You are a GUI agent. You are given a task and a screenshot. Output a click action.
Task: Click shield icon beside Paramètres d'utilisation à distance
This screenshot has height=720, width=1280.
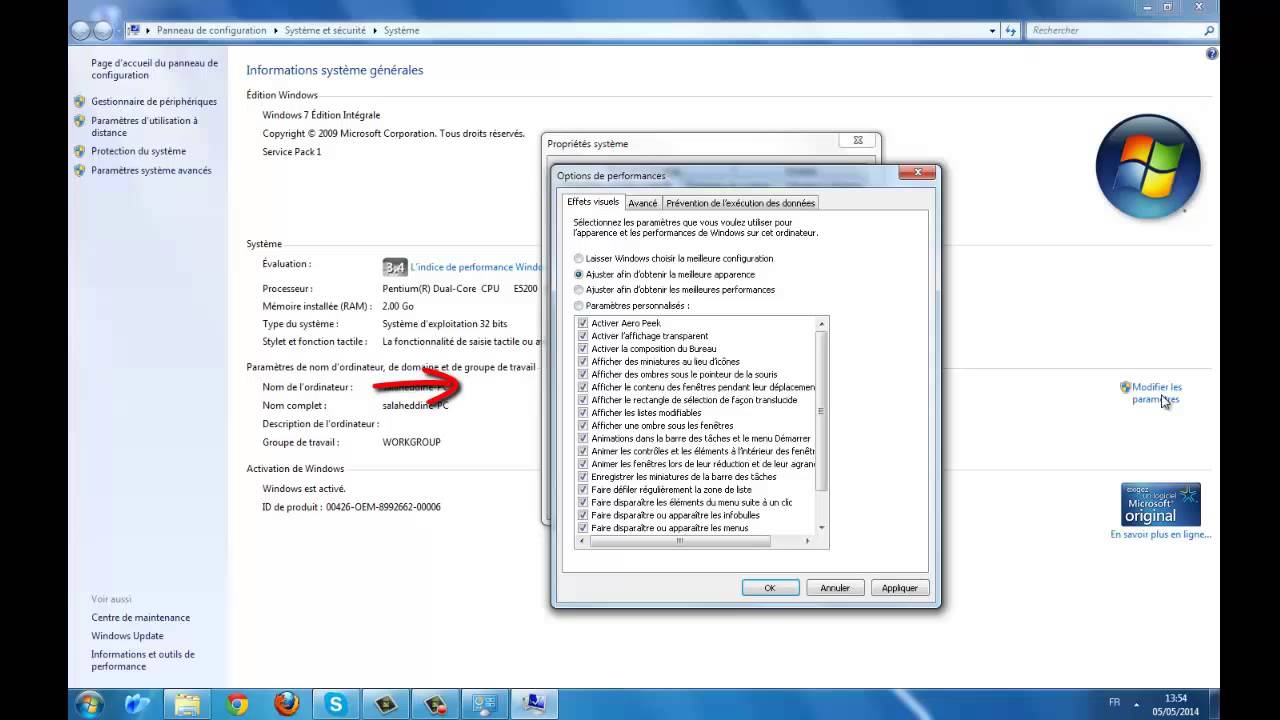click(80, 120)
